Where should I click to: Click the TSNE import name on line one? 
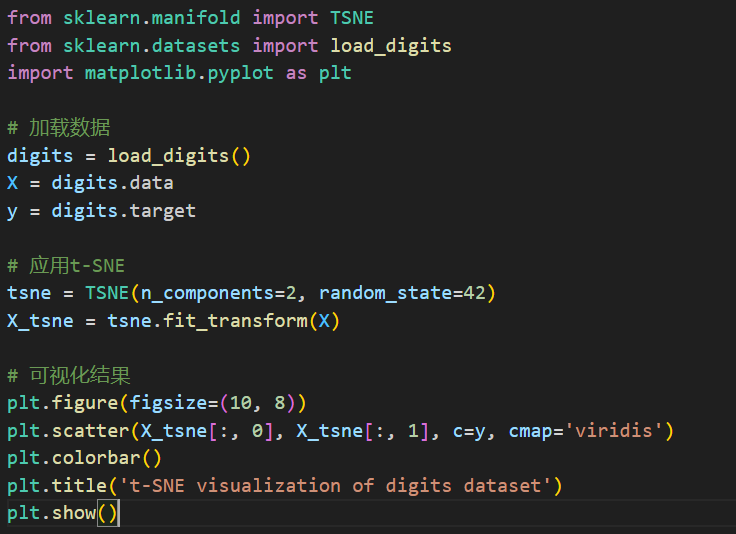pos(352,18)
